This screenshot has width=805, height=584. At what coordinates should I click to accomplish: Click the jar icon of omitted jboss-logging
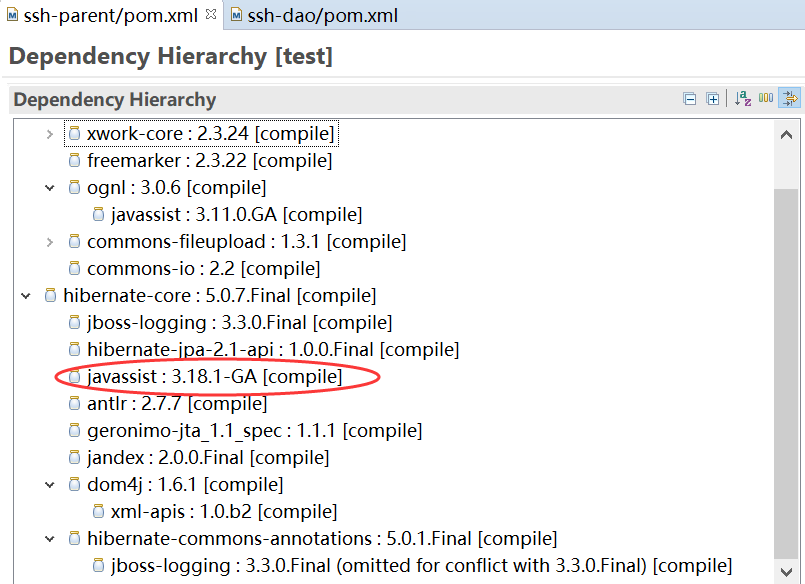pos(99,566)
